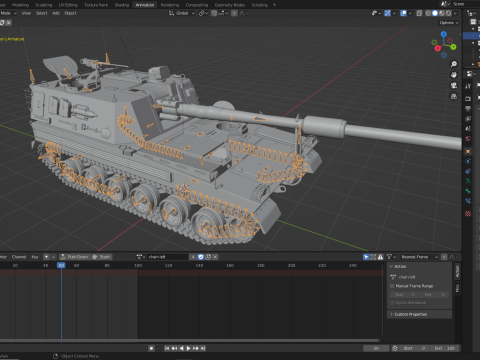The width and height of the screenshot is (480, 360).
Task: Open the dope sheet filters dropdown
Action: [391, 257]
